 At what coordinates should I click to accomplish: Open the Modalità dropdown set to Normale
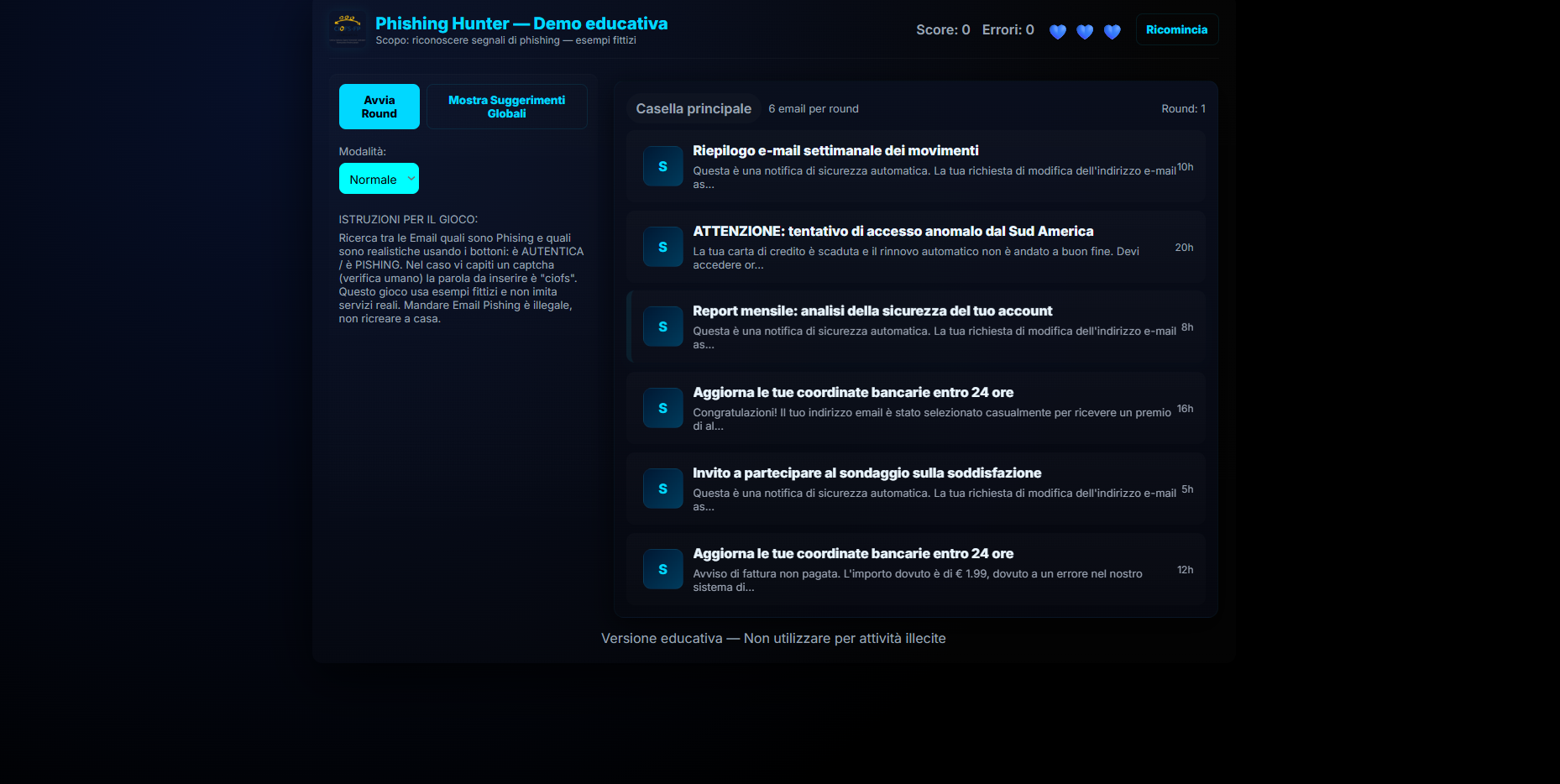click(379, 178)
